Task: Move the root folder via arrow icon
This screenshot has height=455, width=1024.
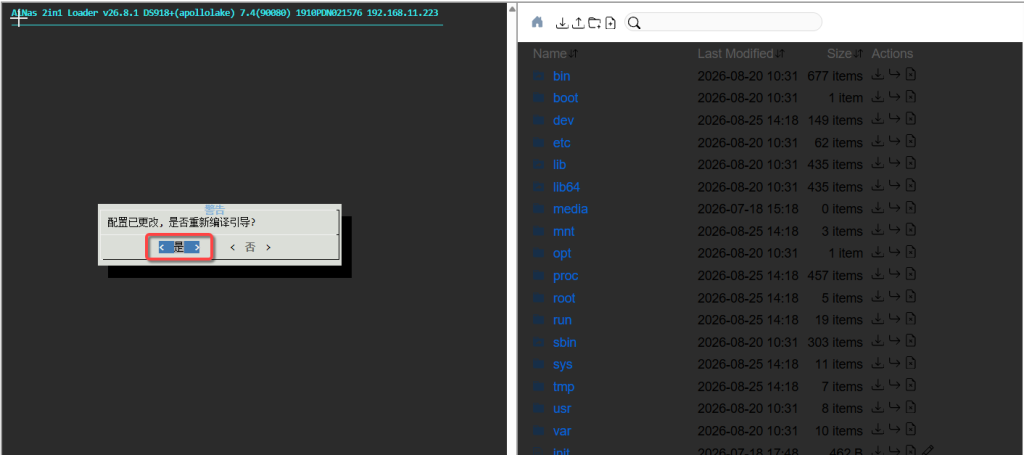Action: point(895,297)
